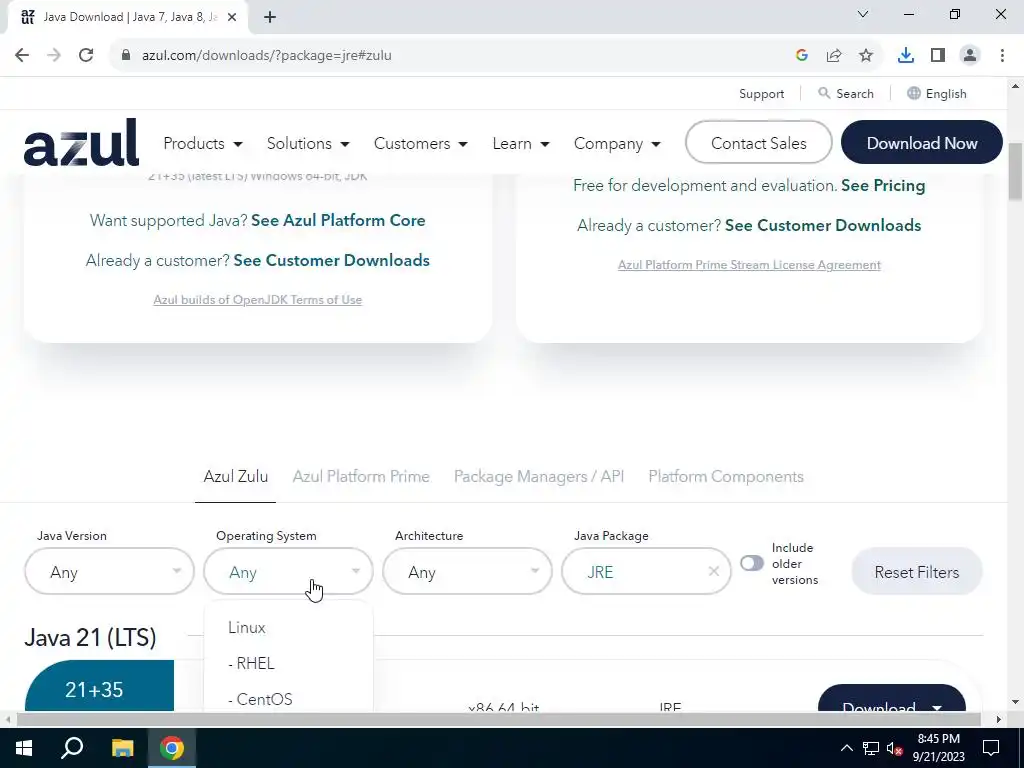Click horizontal scrollbar thumb
Image resolution: width=1024 pixels, height=768 pixels.
point(499,719)
